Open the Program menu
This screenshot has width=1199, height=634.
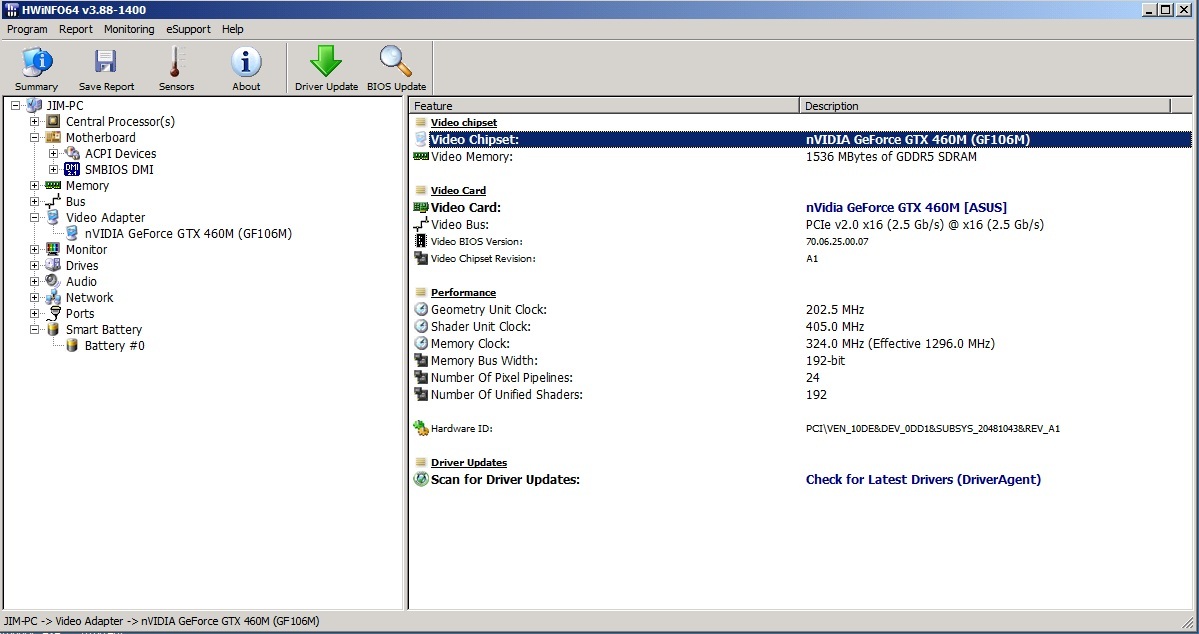coord(27,29)
